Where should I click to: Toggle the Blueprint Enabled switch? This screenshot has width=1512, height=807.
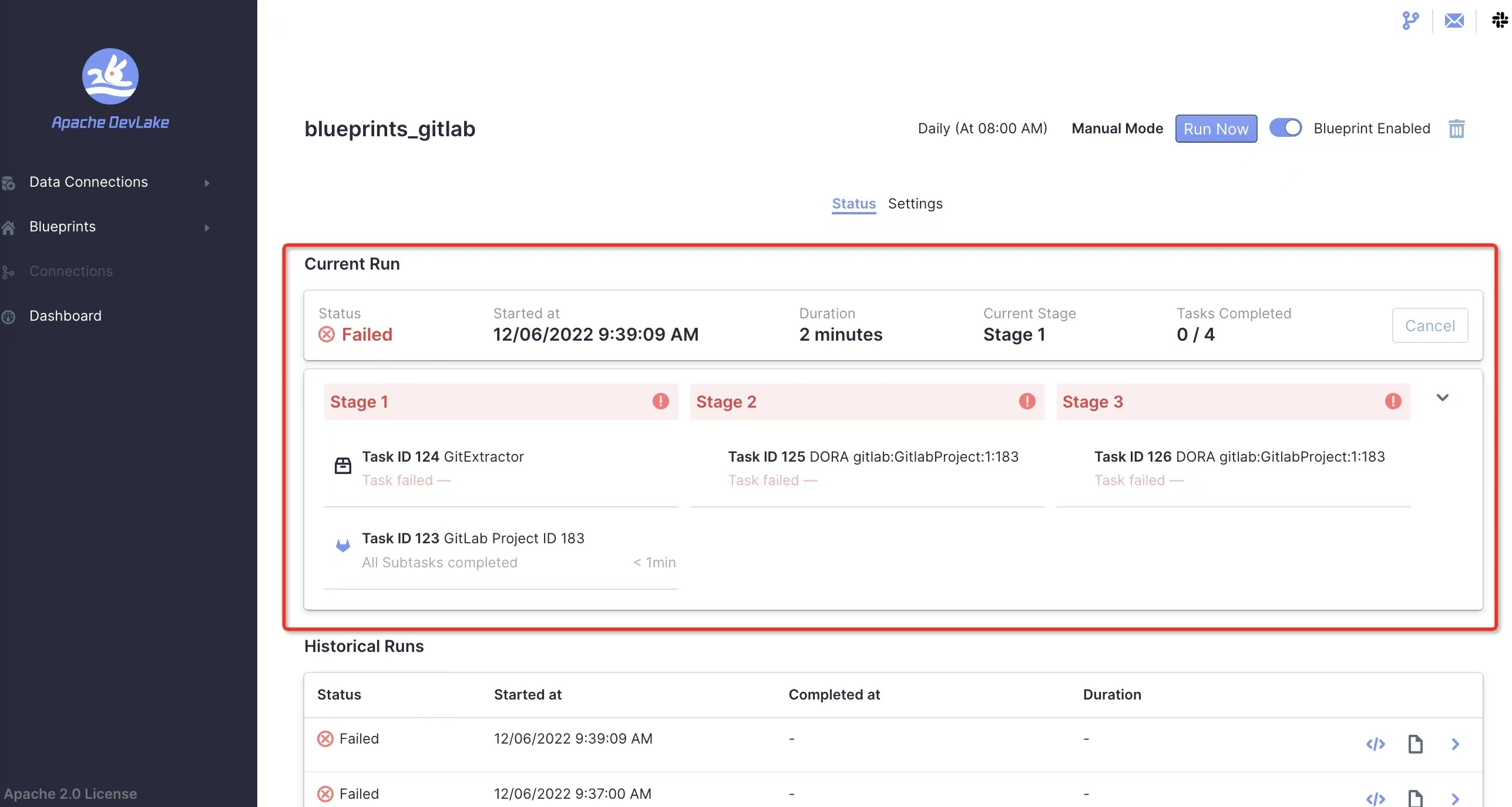tap(1285, 128)
